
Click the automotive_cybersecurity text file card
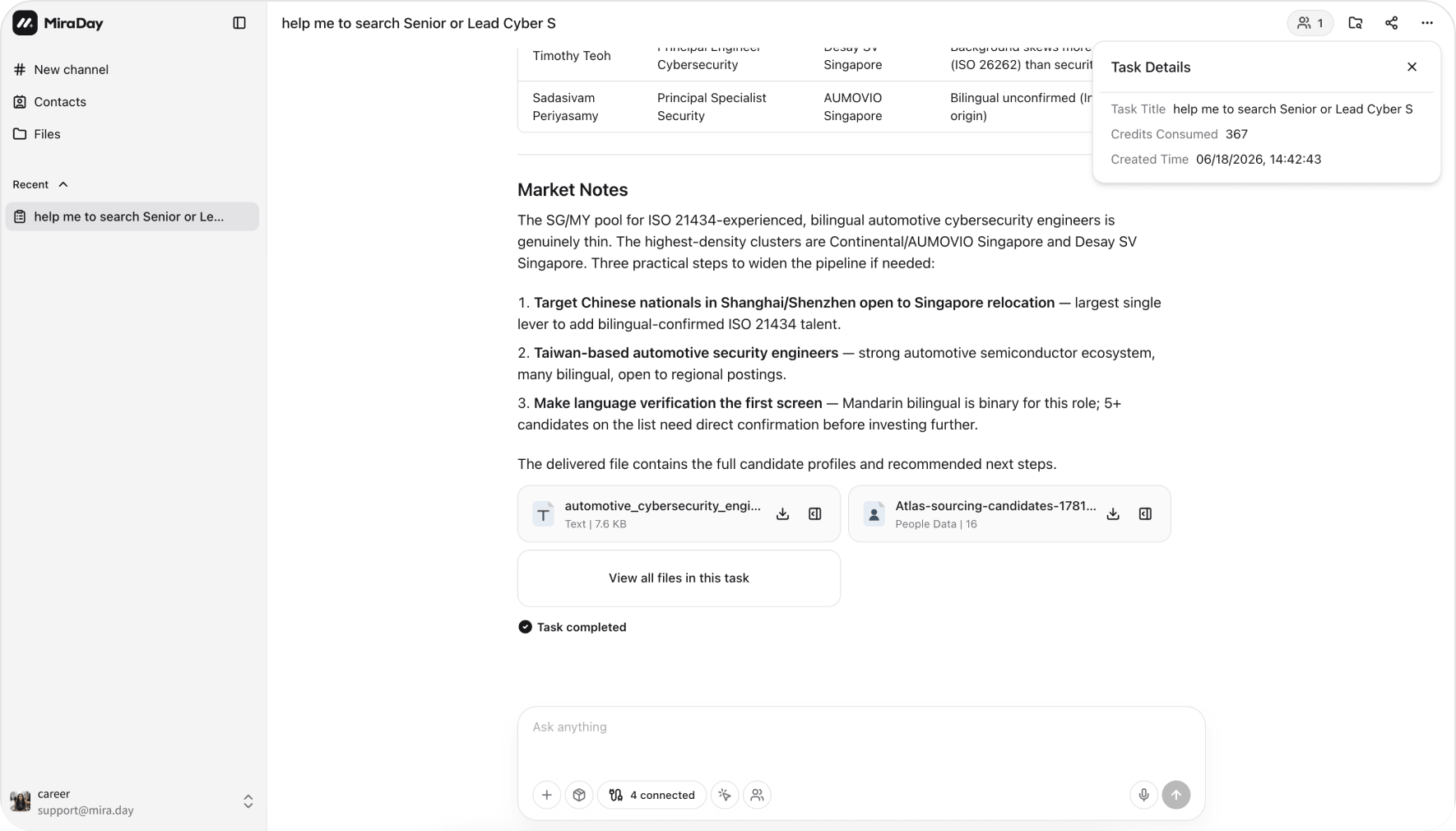(679, 513)
